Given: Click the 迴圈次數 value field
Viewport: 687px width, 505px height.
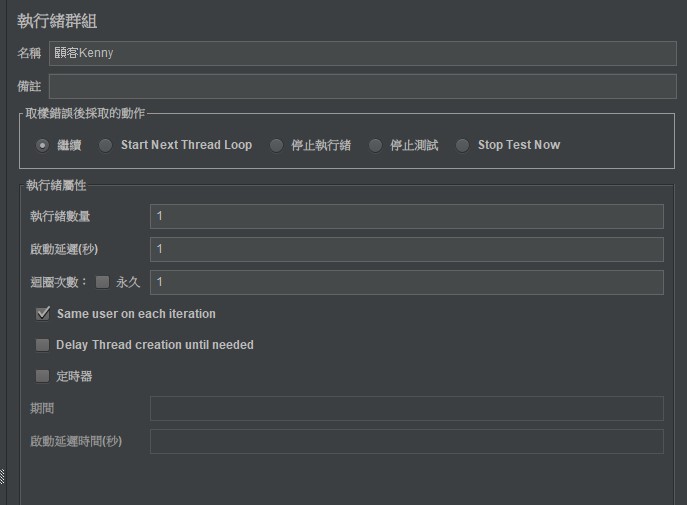Looking at the screenshot, I should tap(406, 282).
